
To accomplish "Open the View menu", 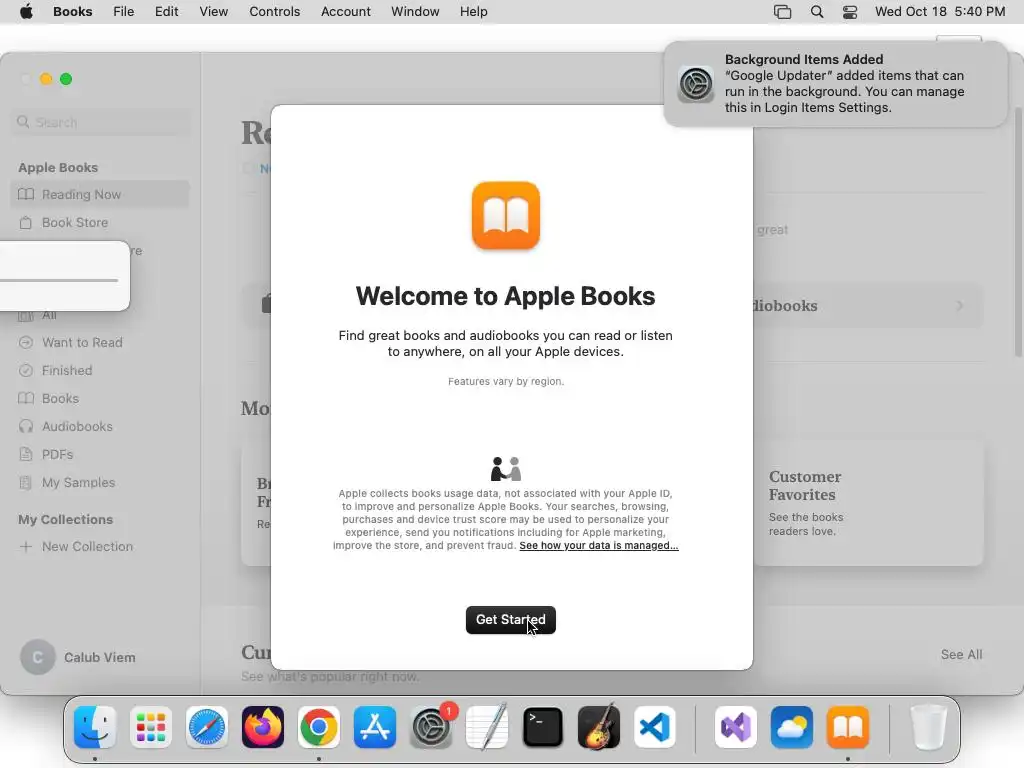I will click(214, 12).
